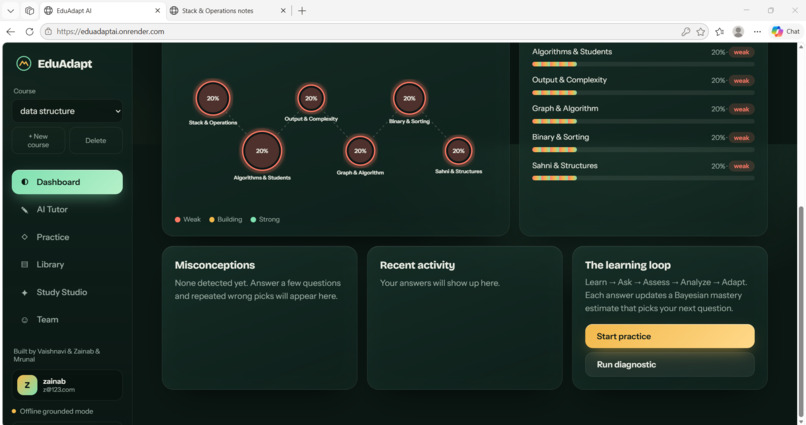Screen dimensions: 806x425
Task: Click the Algorithms & Students progress bar
Action: click(643, 64)
